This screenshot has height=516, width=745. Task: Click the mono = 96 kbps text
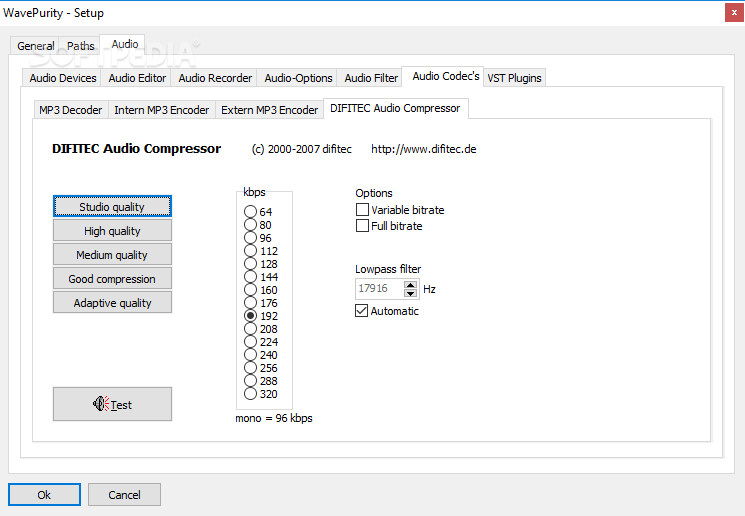coord(274,418)
